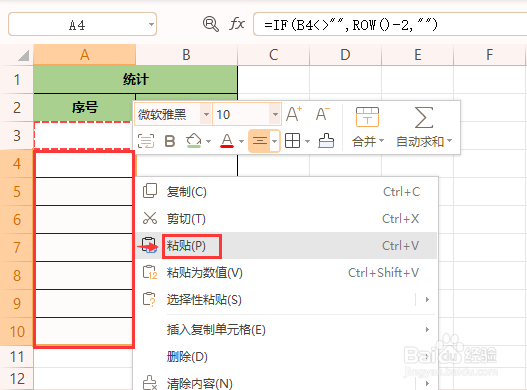Click the AutoSum sigma icon

(424, 117)
